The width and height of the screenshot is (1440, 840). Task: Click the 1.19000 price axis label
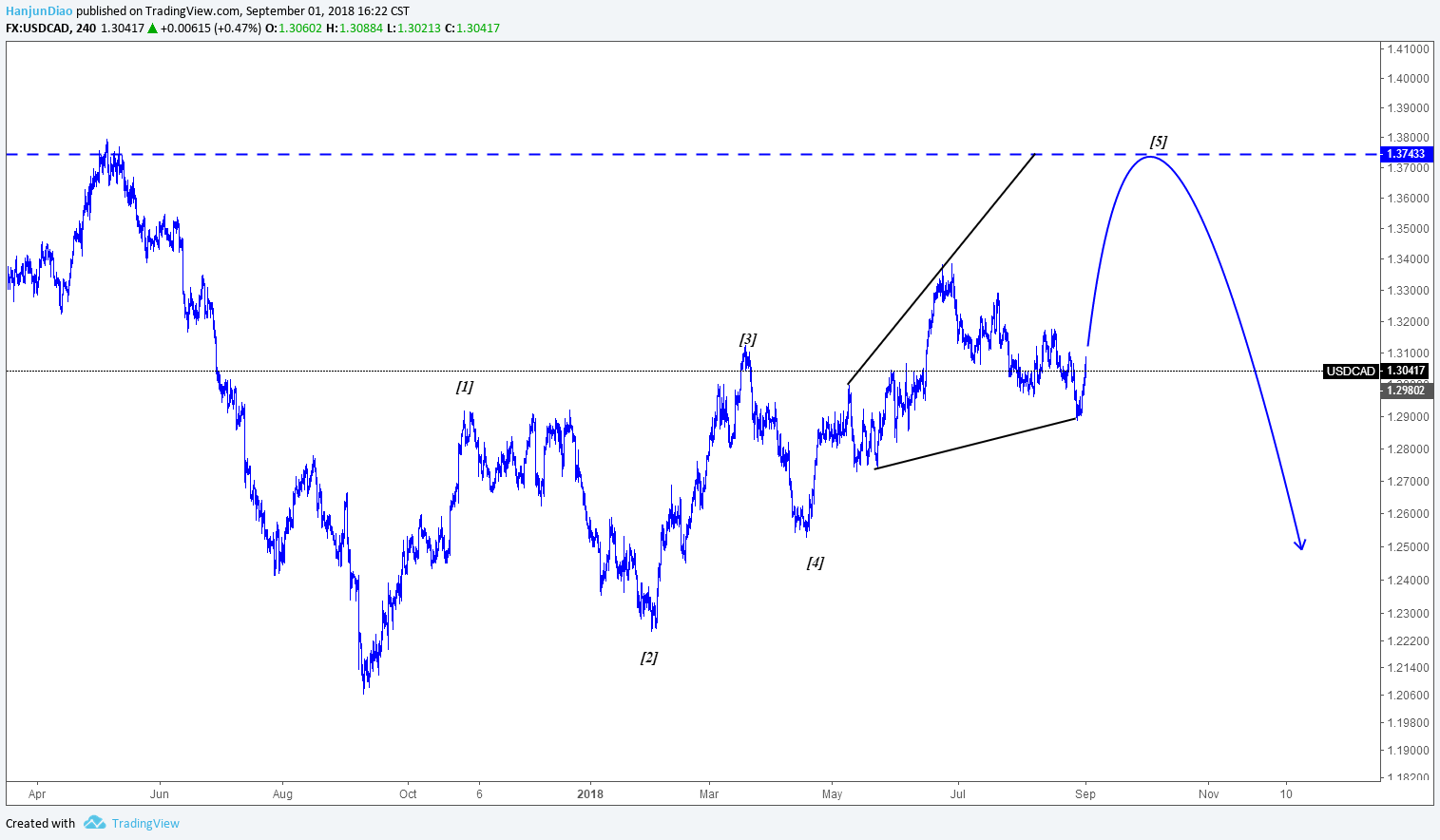[1408, 751]
